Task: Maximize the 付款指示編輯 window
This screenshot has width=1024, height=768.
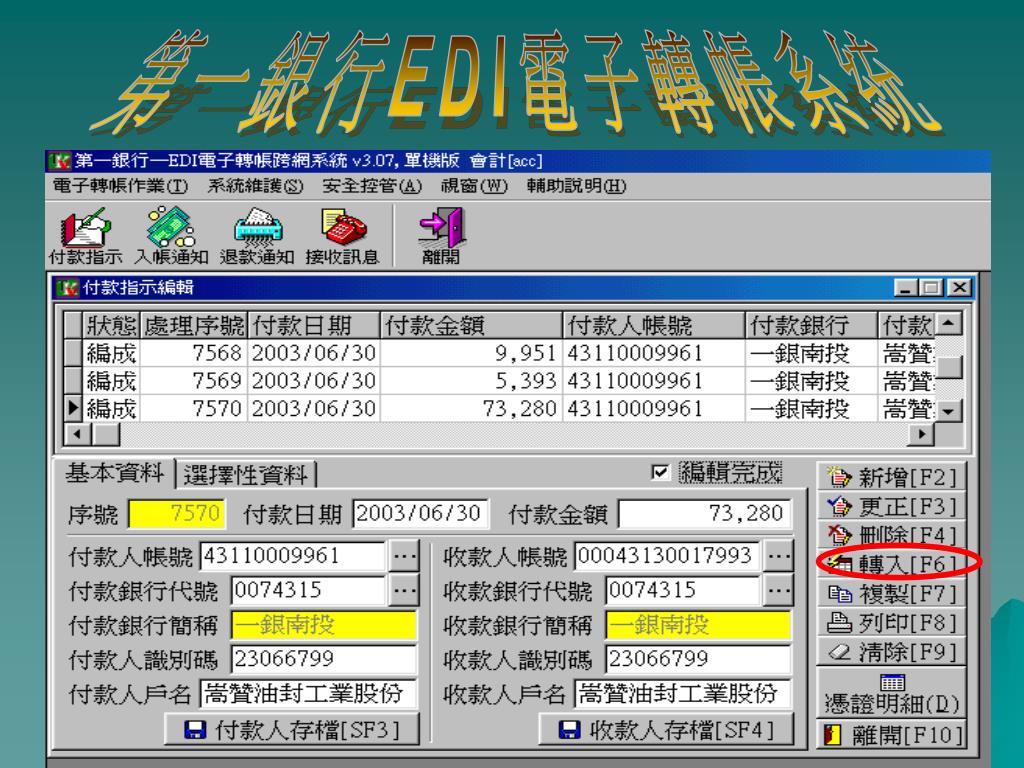Action: 931,287
